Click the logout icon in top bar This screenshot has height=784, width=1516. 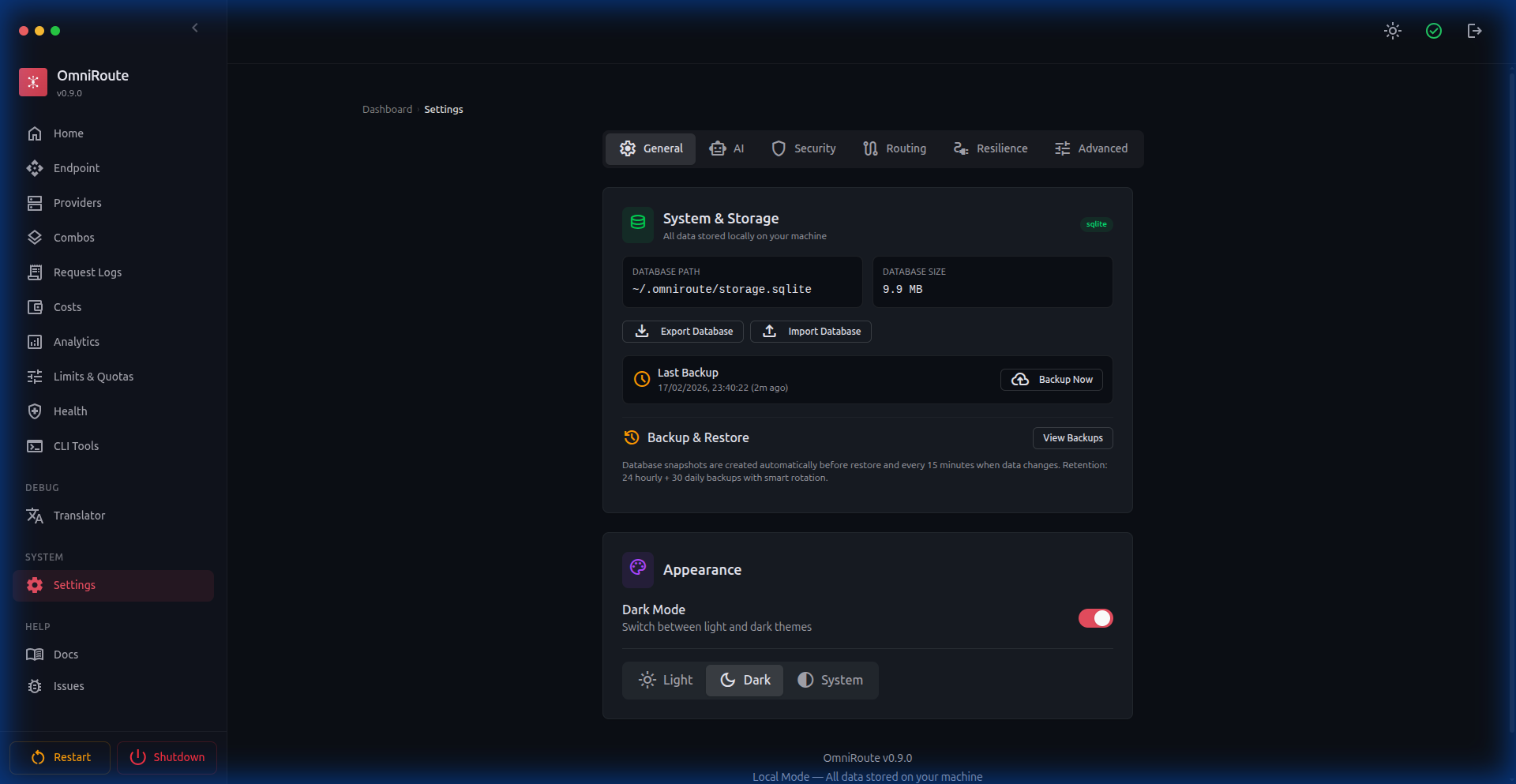coord(1474,31)
